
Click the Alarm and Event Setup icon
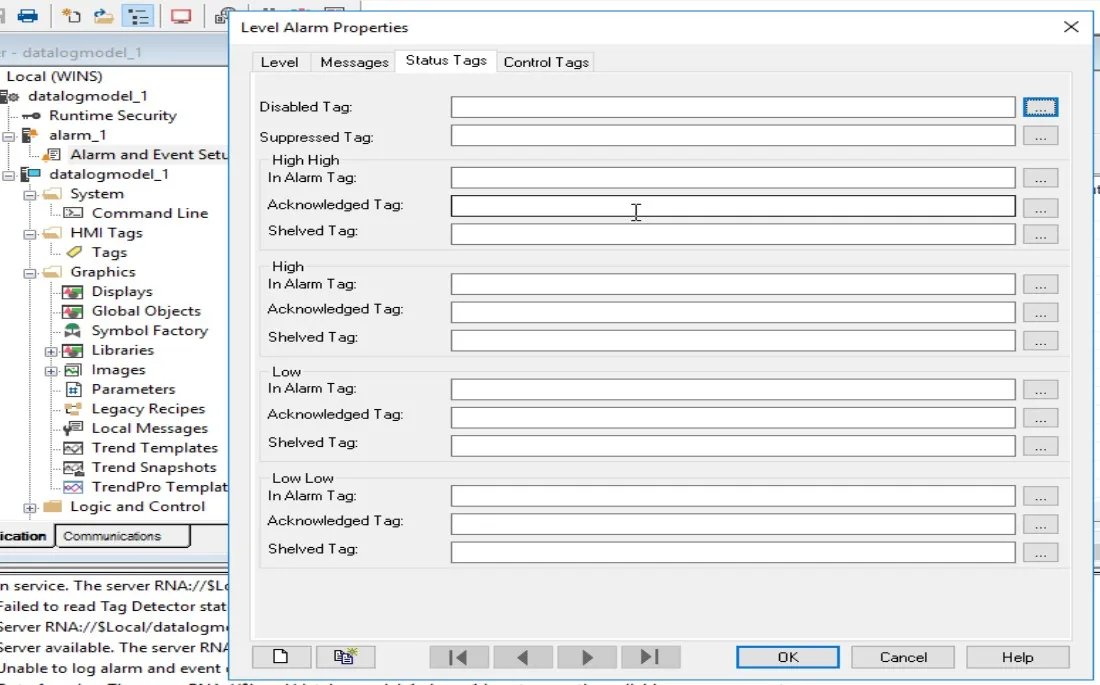(52, 154)
